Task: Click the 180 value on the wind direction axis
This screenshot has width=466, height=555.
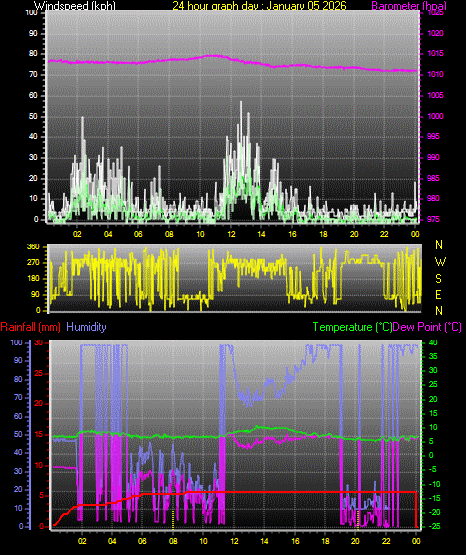Action: (x=33, y=279)
